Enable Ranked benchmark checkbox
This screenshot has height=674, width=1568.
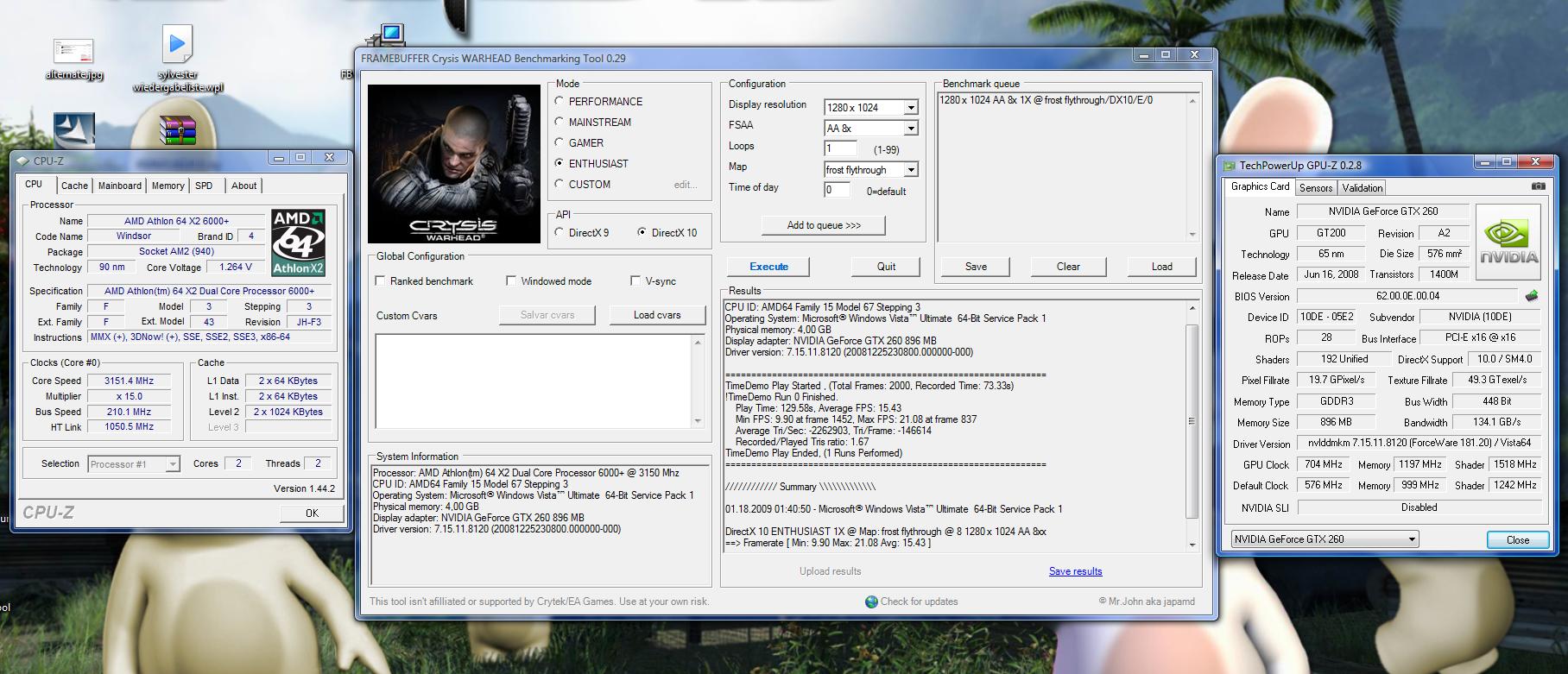pos(380,280)
